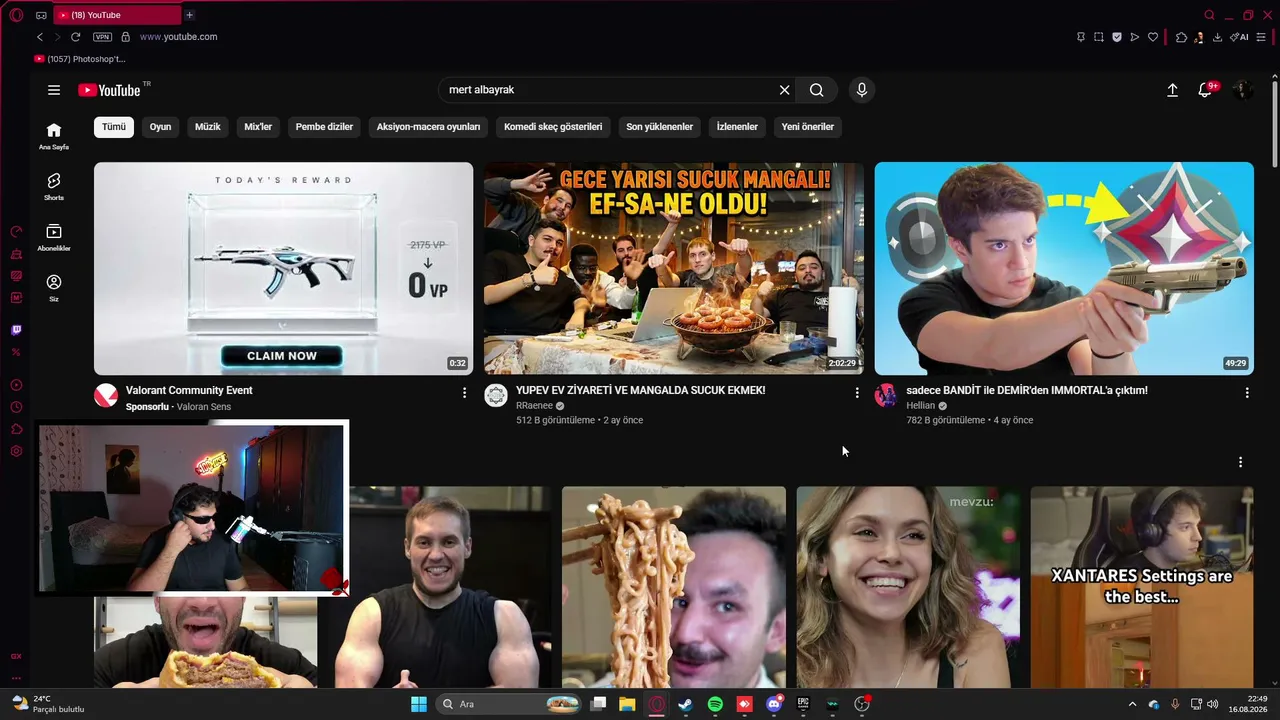This screenshot has width=1280, height=720.
Task: Visit the Hellian channel name
Action: [921, 406]
